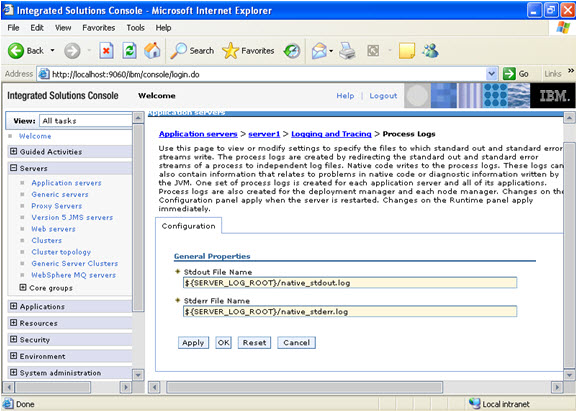
Task: Open the Favorites menu
Action: tap(98, 28)
